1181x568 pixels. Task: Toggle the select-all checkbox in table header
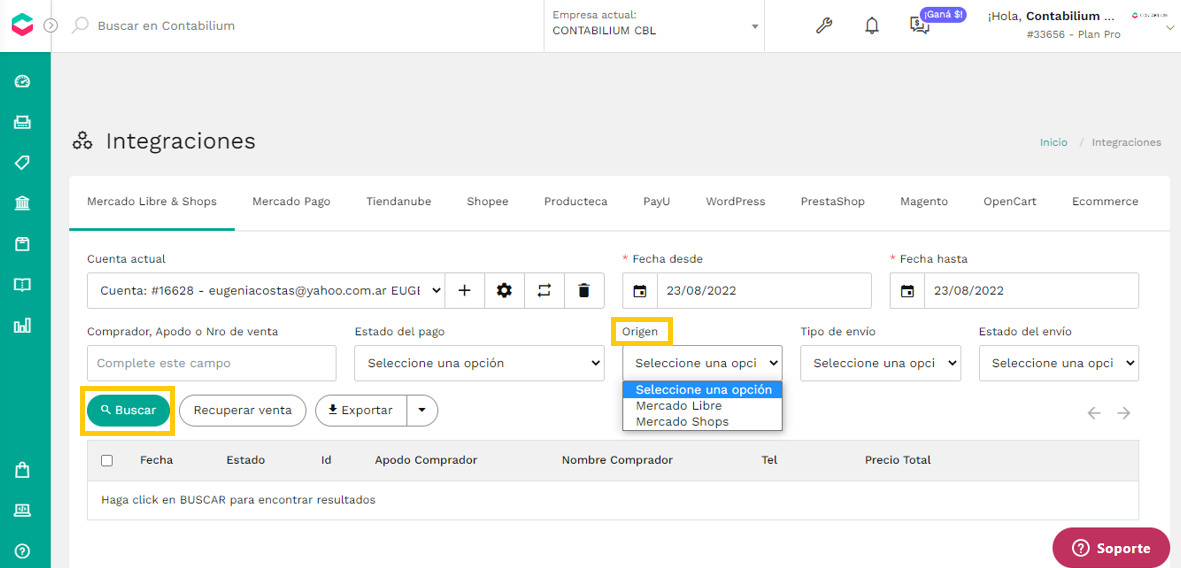click(x=107, y=460)
